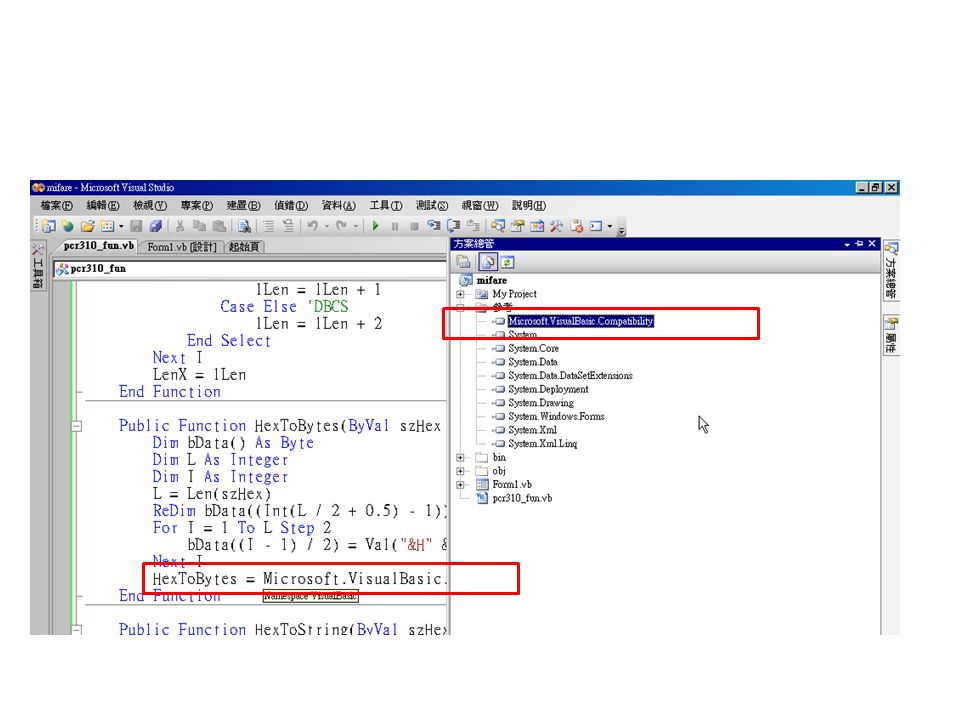The width and height of the screenshot is (960, 720).
Task: Click the Copy icon in toolbar
Action: [199, 226]
